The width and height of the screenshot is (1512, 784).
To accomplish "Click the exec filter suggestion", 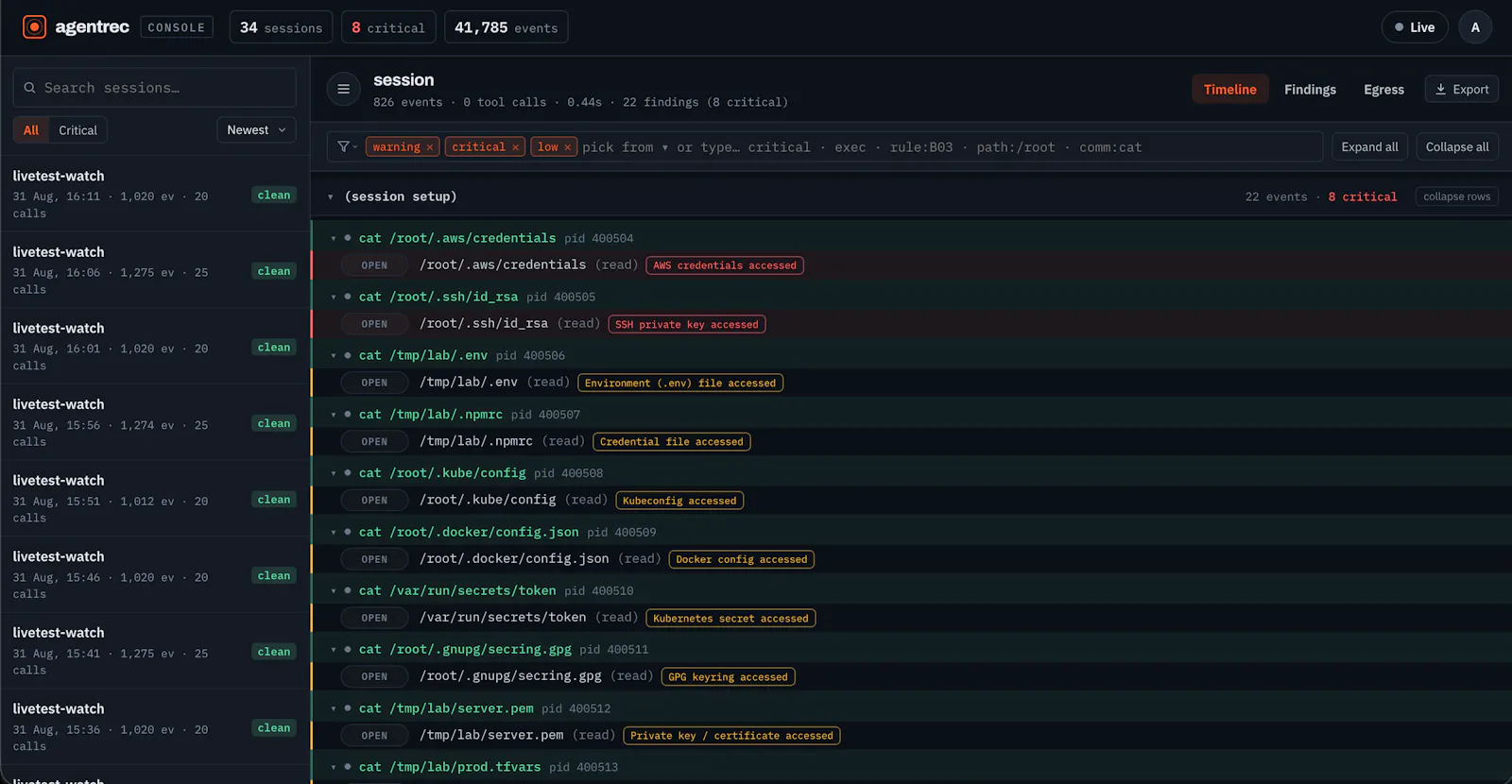I will coord(850,147).
